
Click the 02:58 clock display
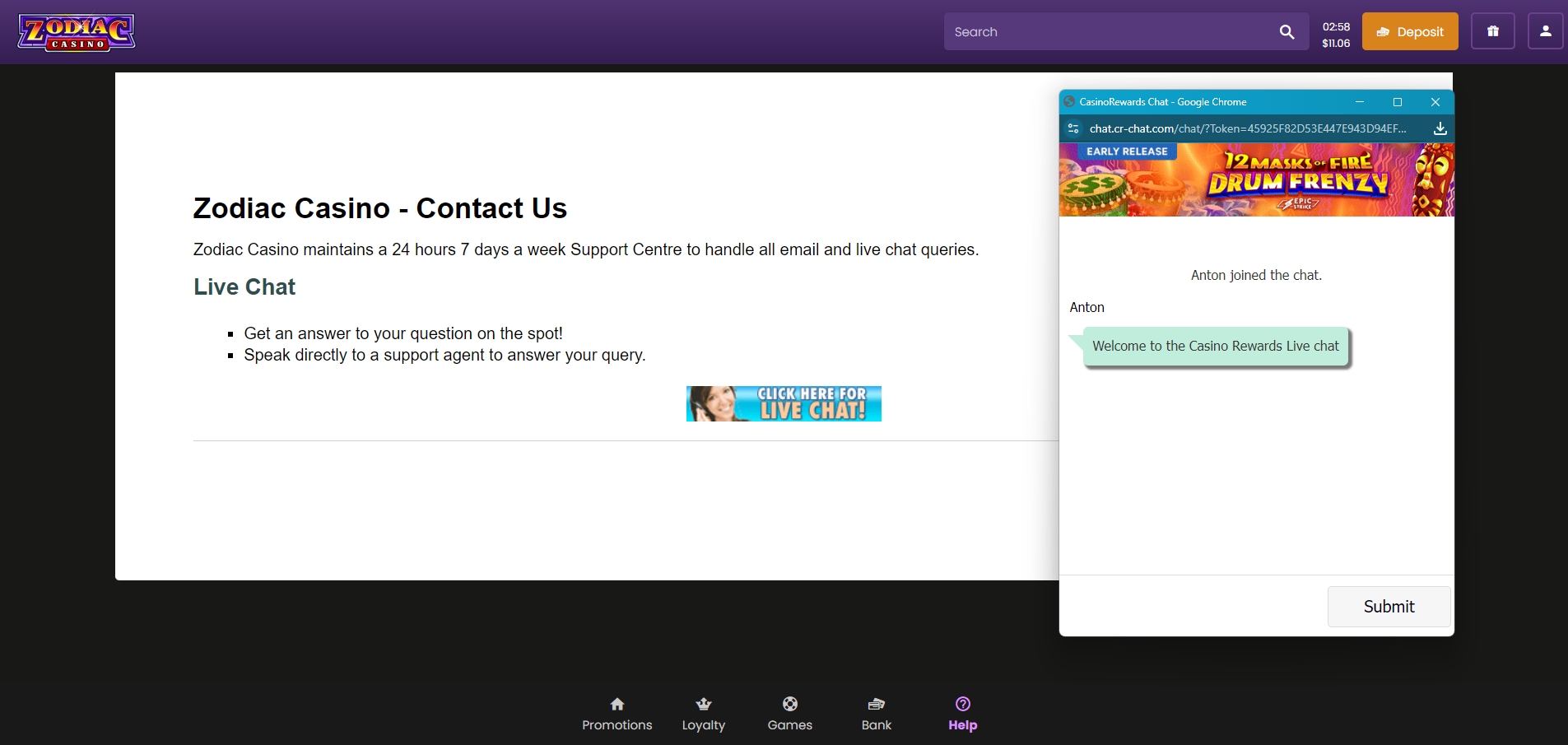pyautogui.click(x=1336, y=26)
